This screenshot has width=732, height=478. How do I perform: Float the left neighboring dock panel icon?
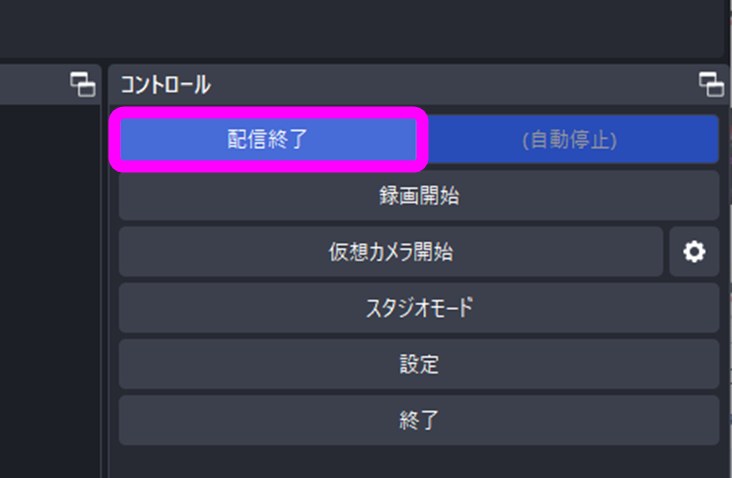[x=83, y=84]
